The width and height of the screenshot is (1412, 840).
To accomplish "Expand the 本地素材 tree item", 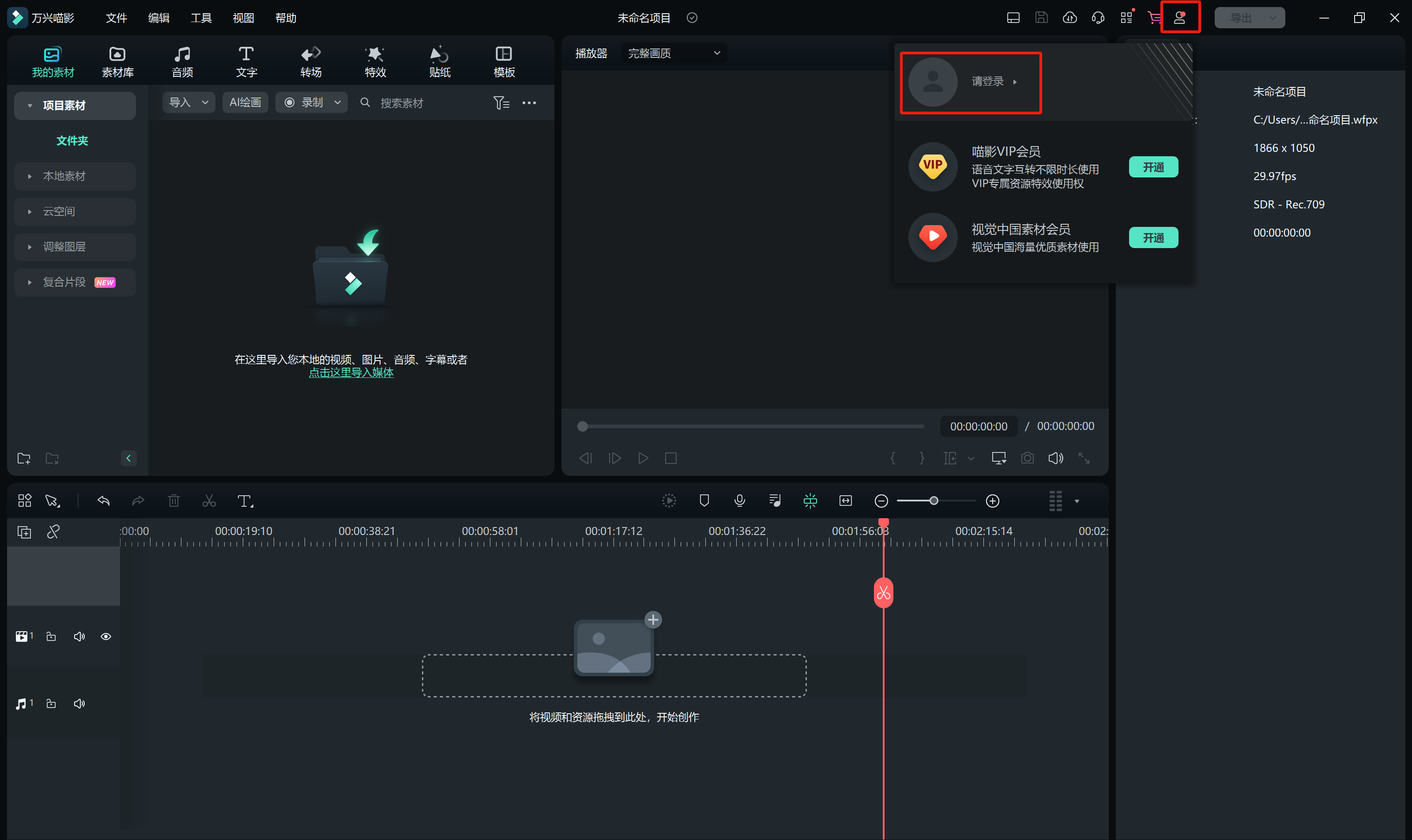I will 30,177.
